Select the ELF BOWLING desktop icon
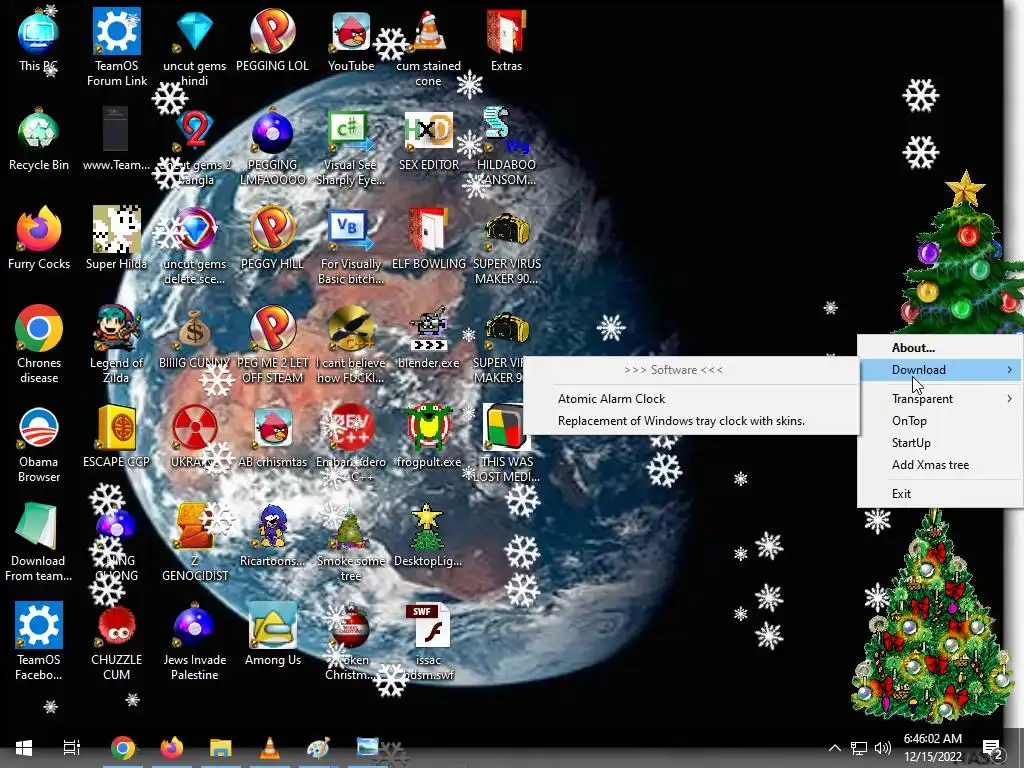The width and height of the screenshot is (1024, 768). click(428, 238)
